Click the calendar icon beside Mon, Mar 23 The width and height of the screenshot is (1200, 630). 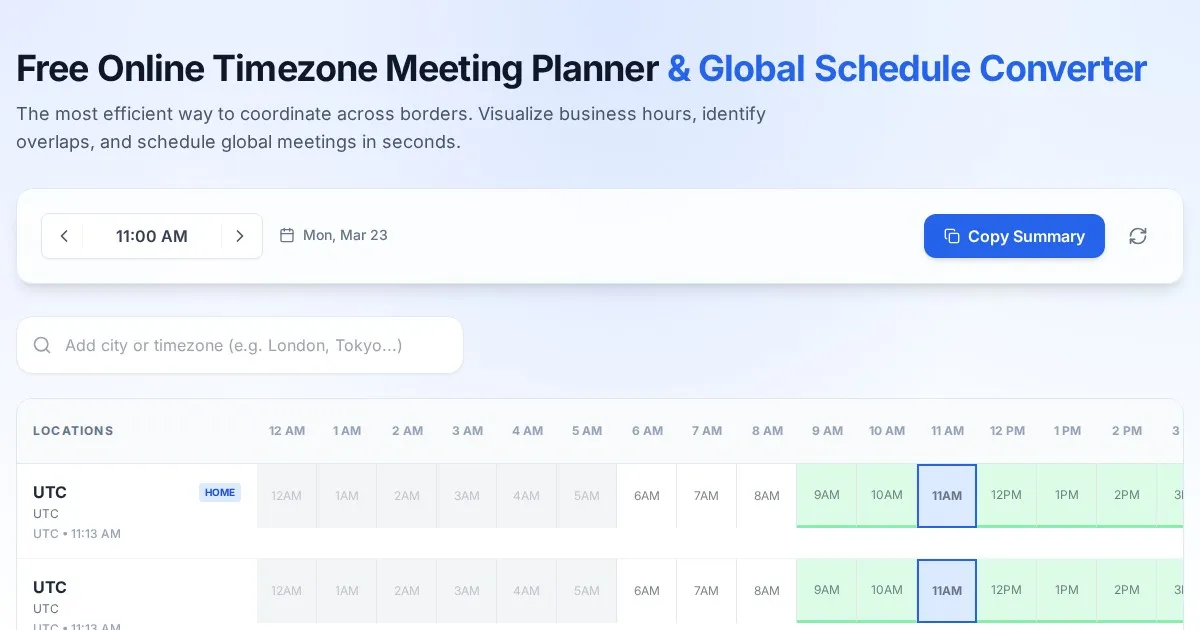coord(287,236)
